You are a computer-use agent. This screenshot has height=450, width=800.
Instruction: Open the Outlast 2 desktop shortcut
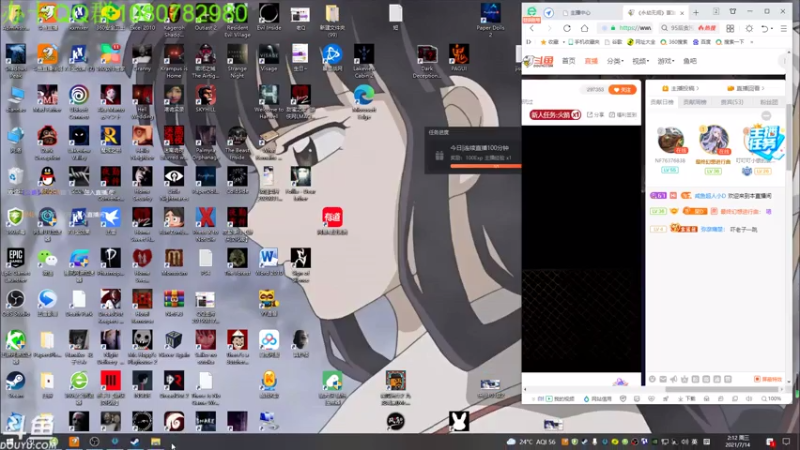coord(206,17)
